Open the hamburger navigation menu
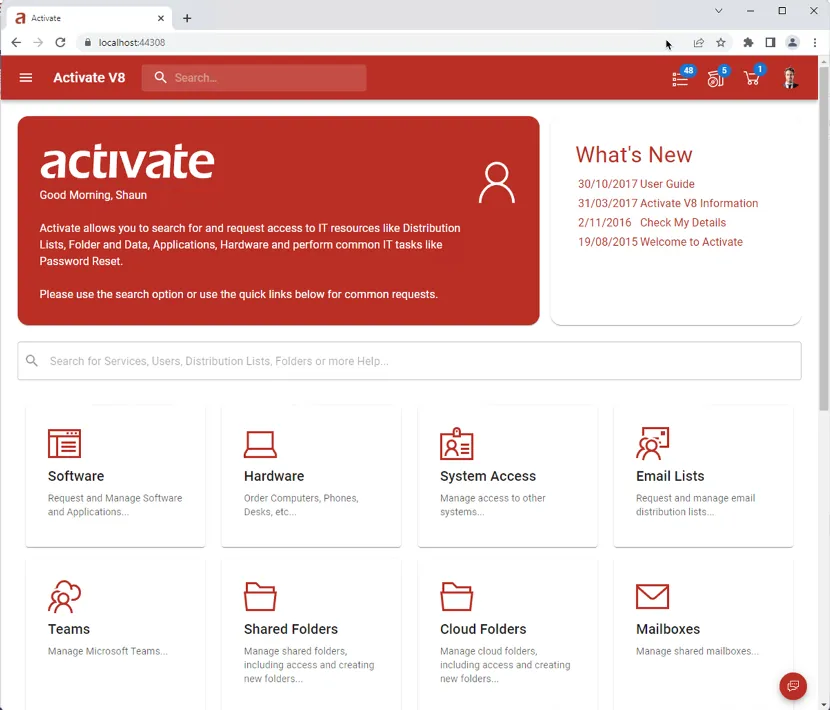 click(x=25, y=78)
